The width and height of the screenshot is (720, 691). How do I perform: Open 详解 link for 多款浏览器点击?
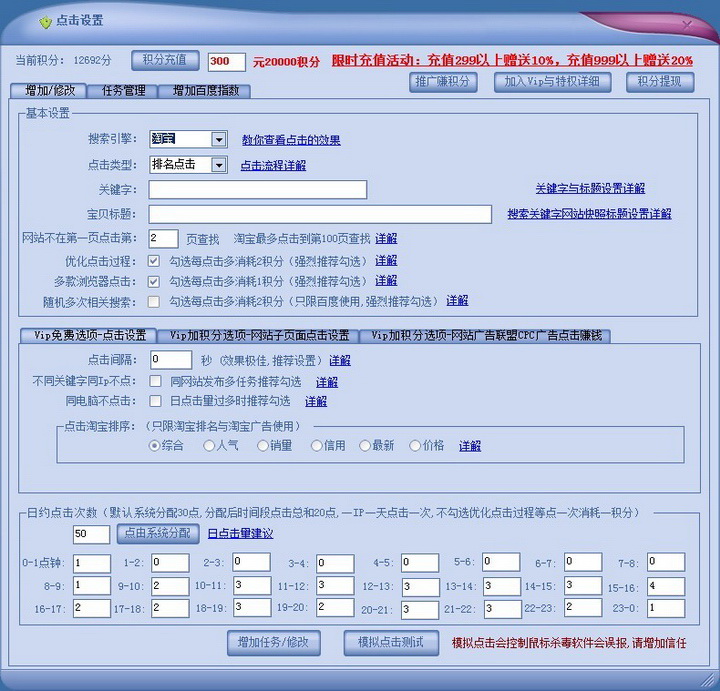386,281
